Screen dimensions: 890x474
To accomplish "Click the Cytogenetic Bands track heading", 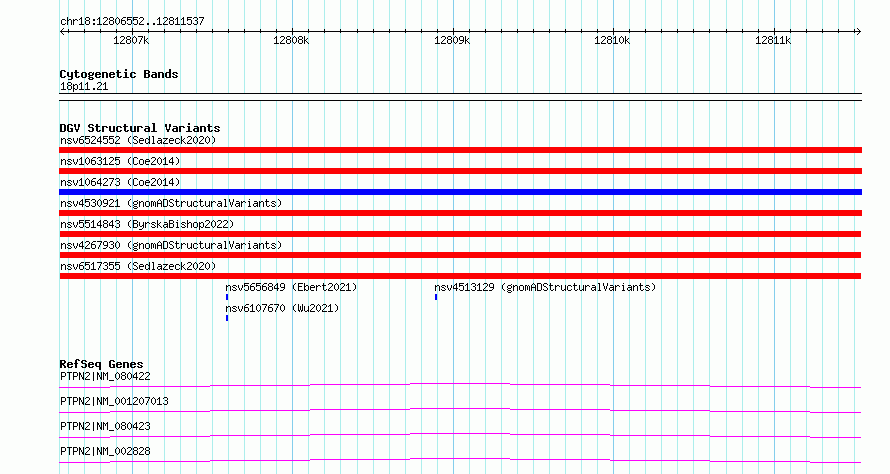I will tap(119, 74).
